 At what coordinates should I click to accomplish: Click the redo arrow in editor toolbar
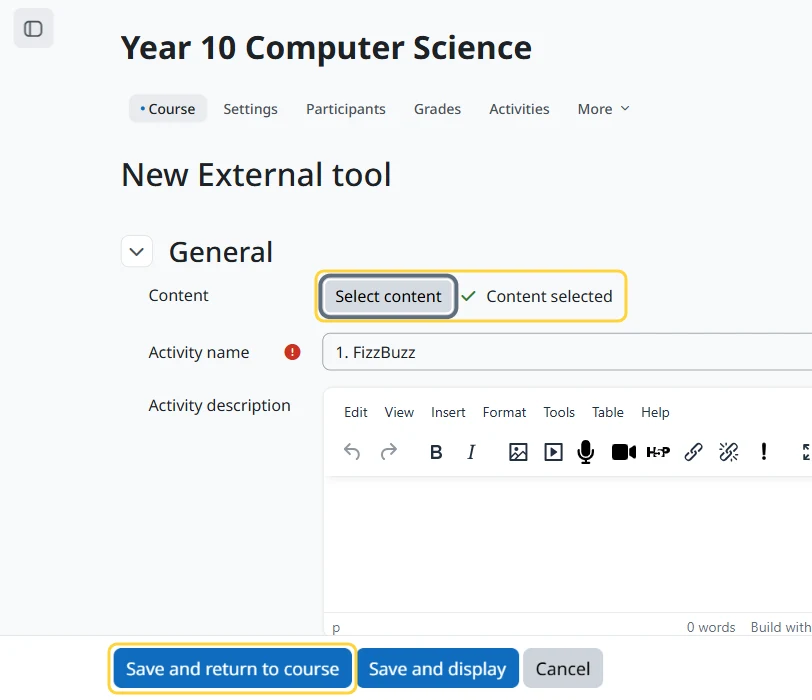coord(388,452)
